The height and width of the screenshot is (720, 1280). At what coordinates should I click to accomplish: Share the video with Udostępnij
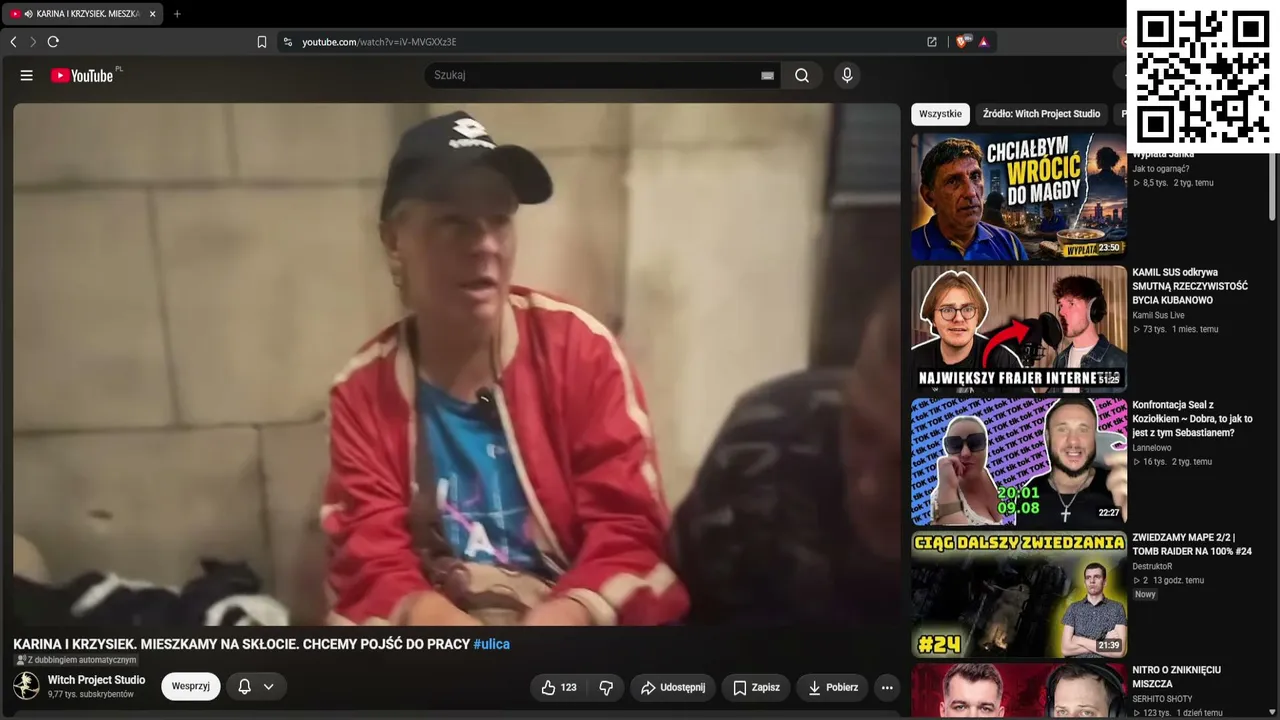(x=673, y=687)
